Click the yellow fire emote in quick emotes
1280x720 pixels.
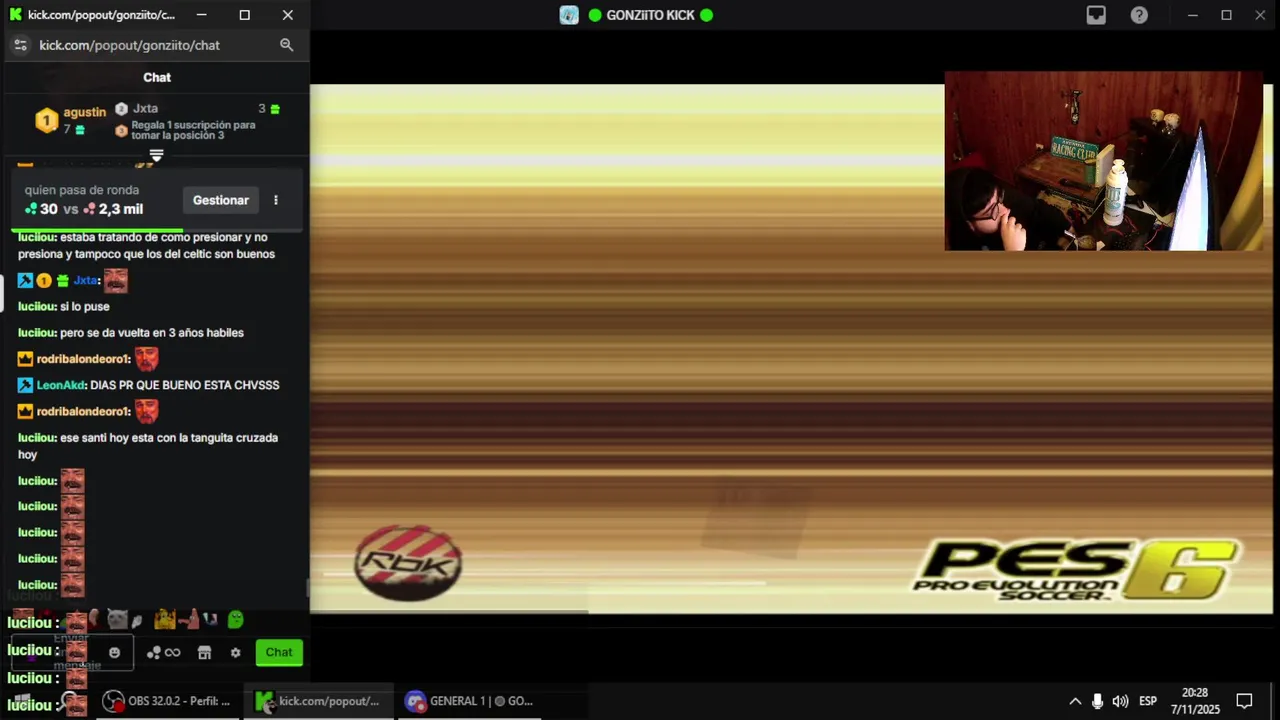click(x=164, y=620)
